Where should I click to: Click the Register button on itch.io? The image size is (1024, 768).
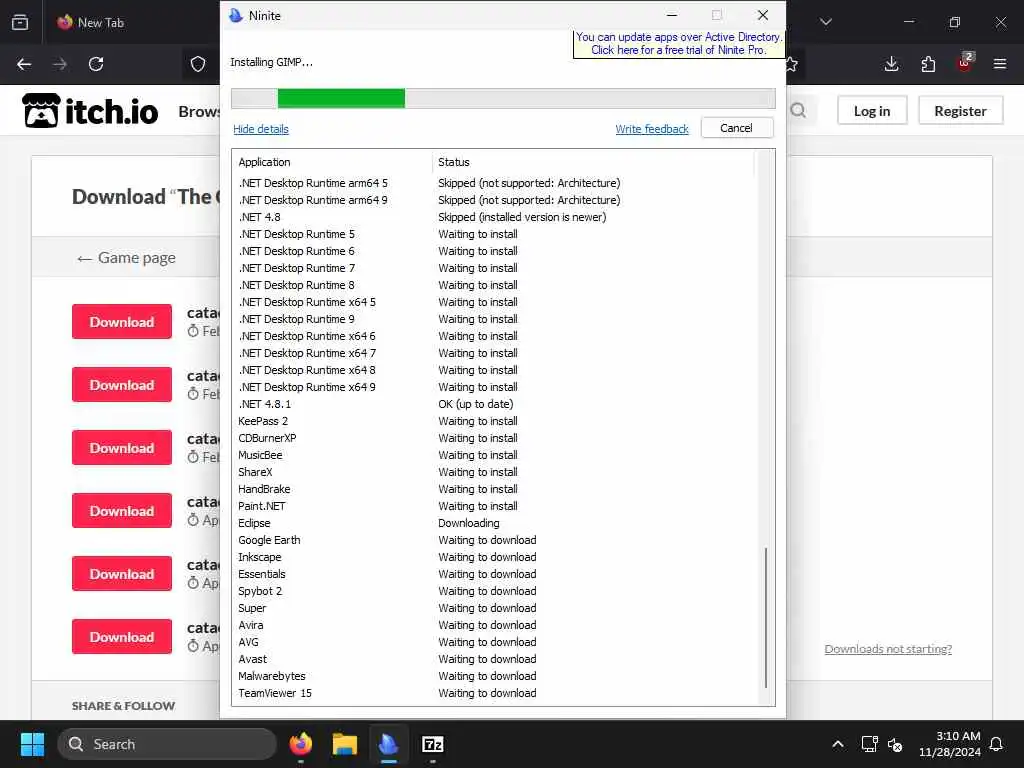tap(960, 110)
